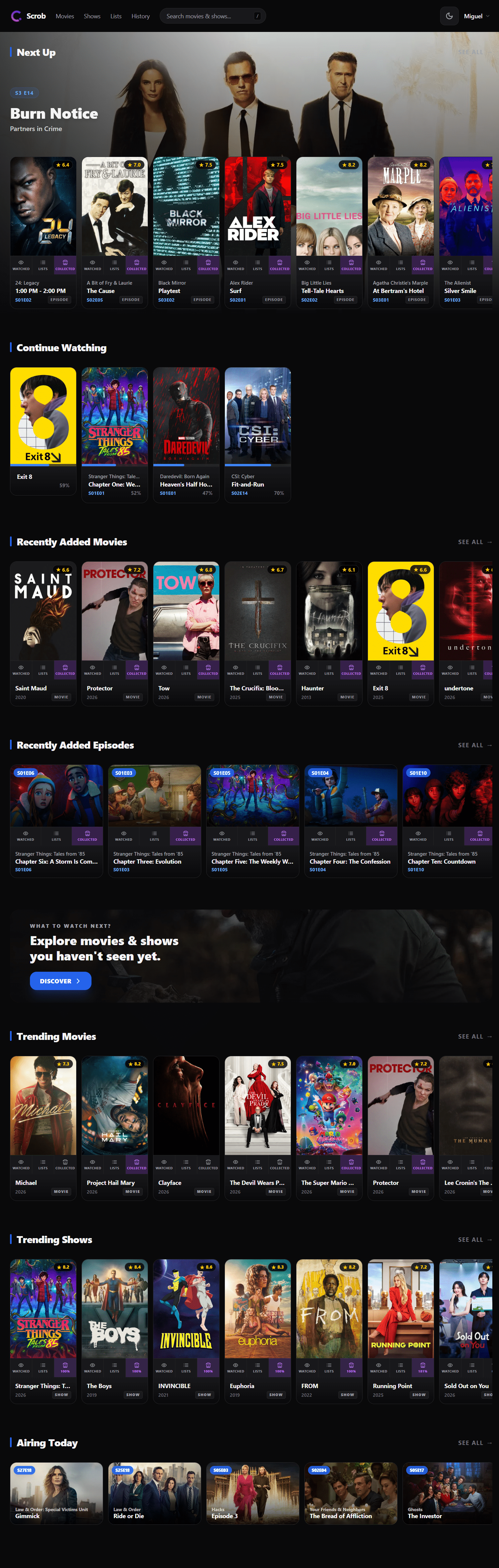Open Lists for Alex Rider
The width and height of the screenshot is (499, 1568).
click(257, 265)
